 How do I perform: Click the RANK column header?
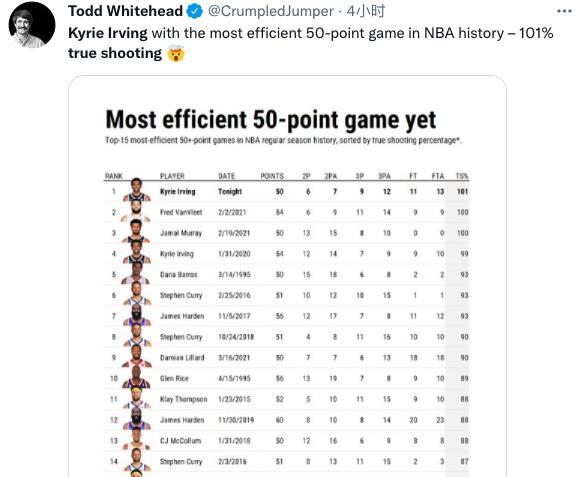(114, 176)
